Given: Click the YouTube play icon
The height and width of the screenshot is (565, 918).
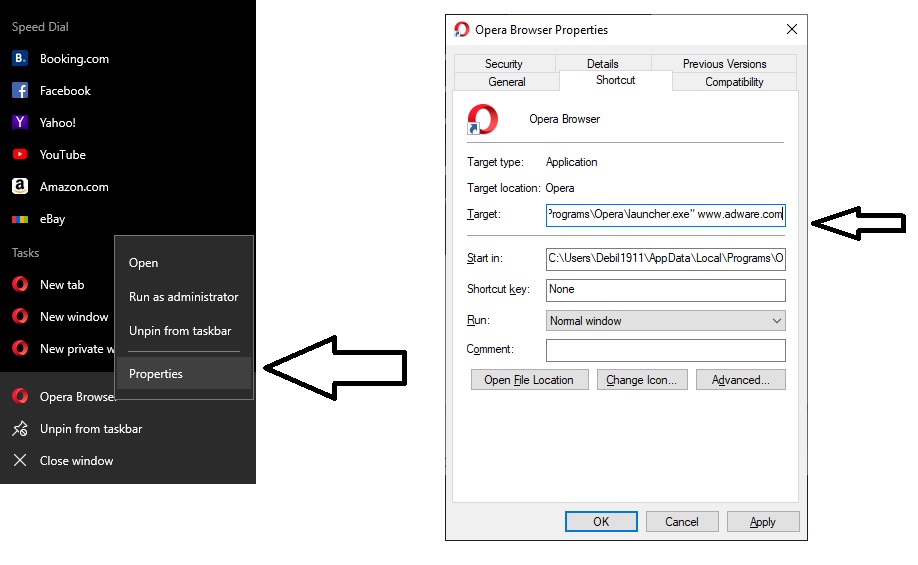Looking at the screenshot, I should coord(20,155).
